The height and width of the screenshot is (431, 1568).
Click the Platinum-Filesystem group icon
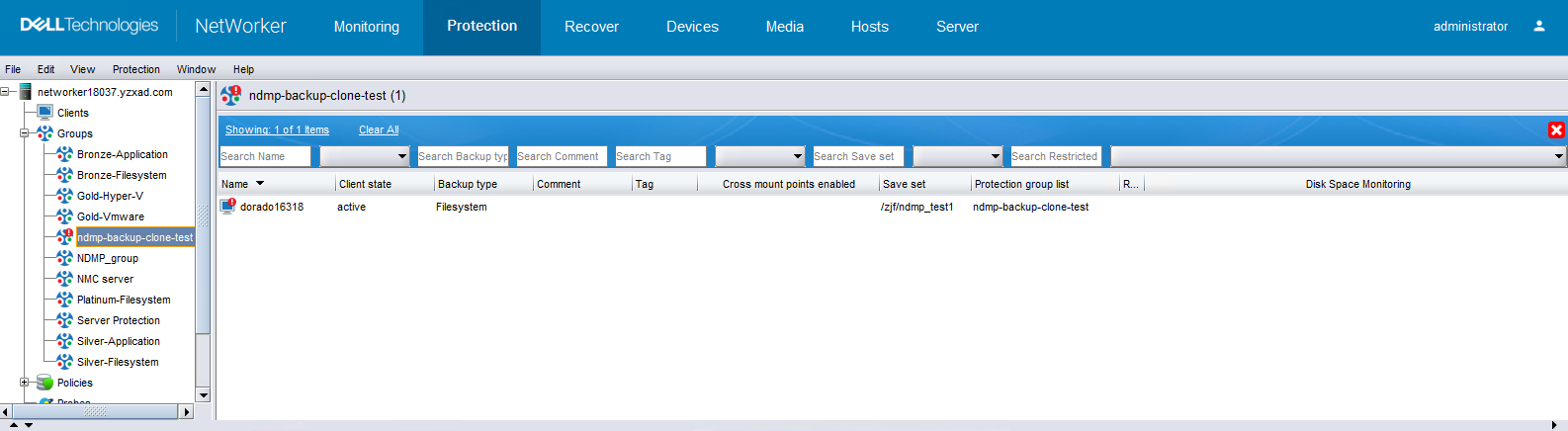(x=64, y=300)
